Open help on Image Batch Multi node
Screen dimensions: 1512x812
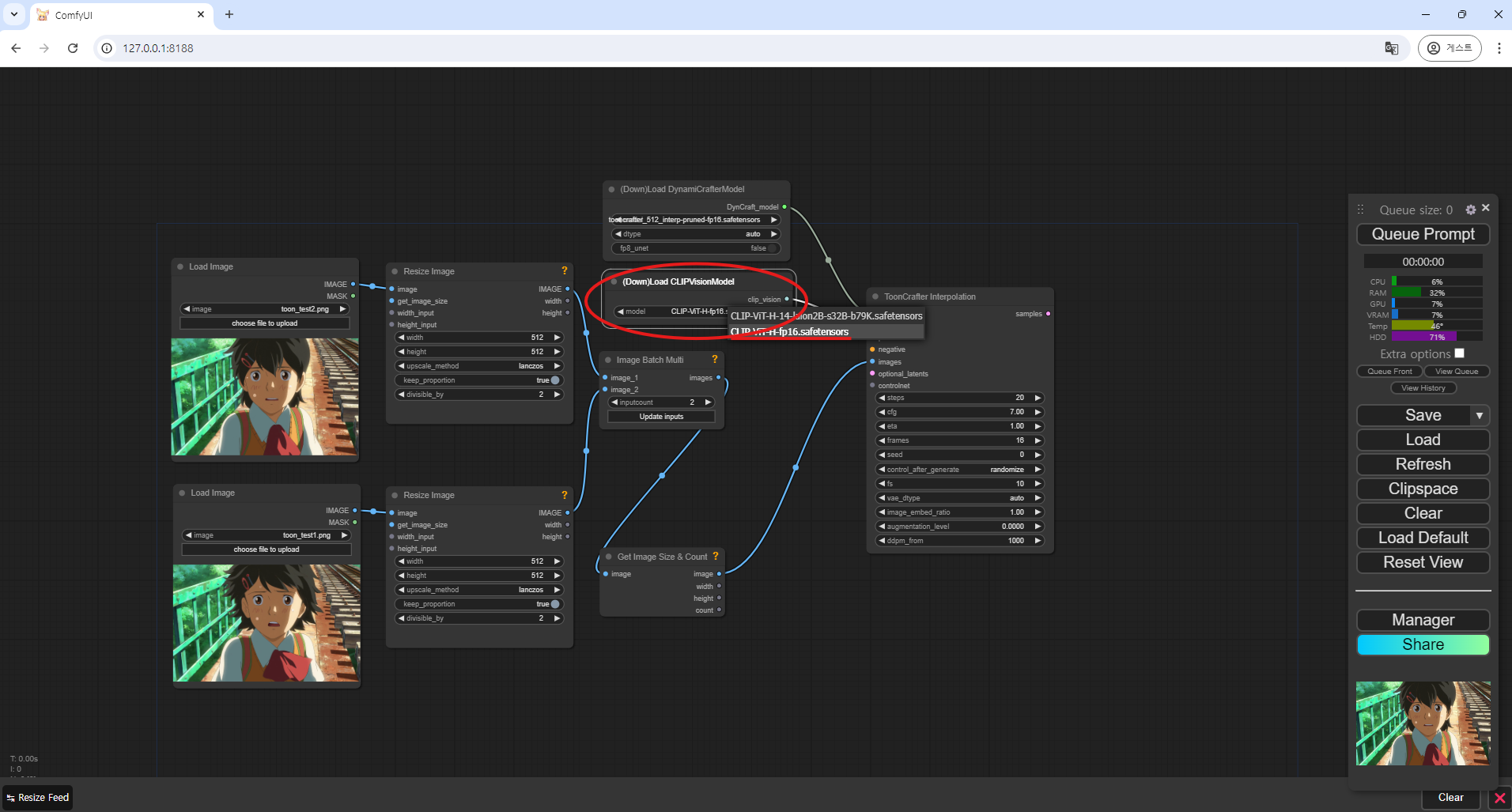tap(715, 359)
